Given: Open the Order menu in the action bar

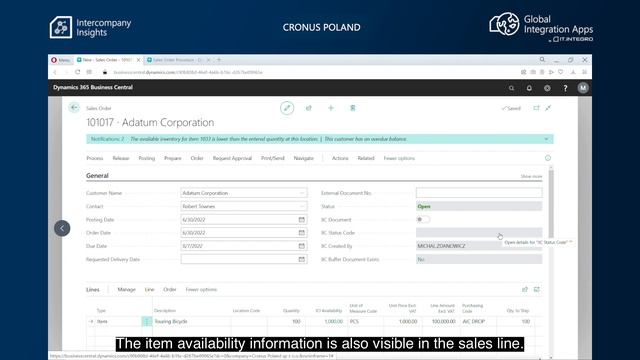Looking at the screenshot, I should click(x=197, y=158).
